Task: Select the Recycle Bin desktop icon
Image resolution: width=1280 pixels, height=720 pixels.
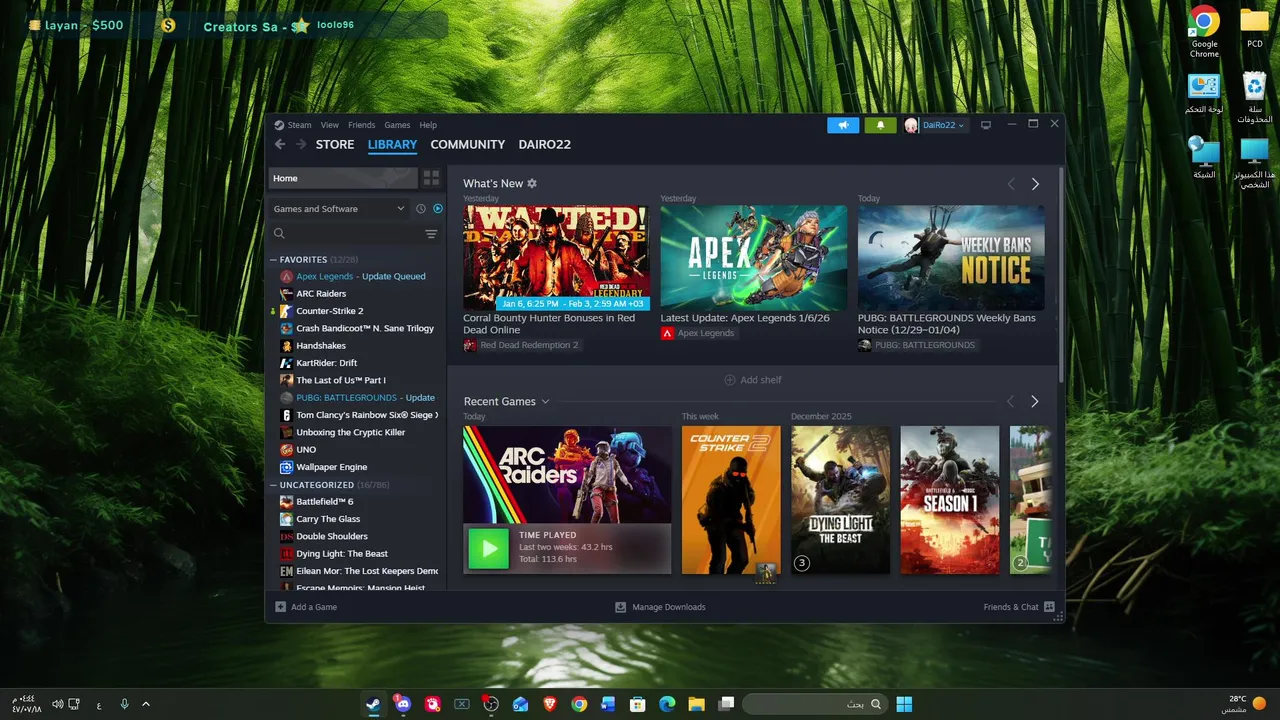Action: (x=1254, y=98)
